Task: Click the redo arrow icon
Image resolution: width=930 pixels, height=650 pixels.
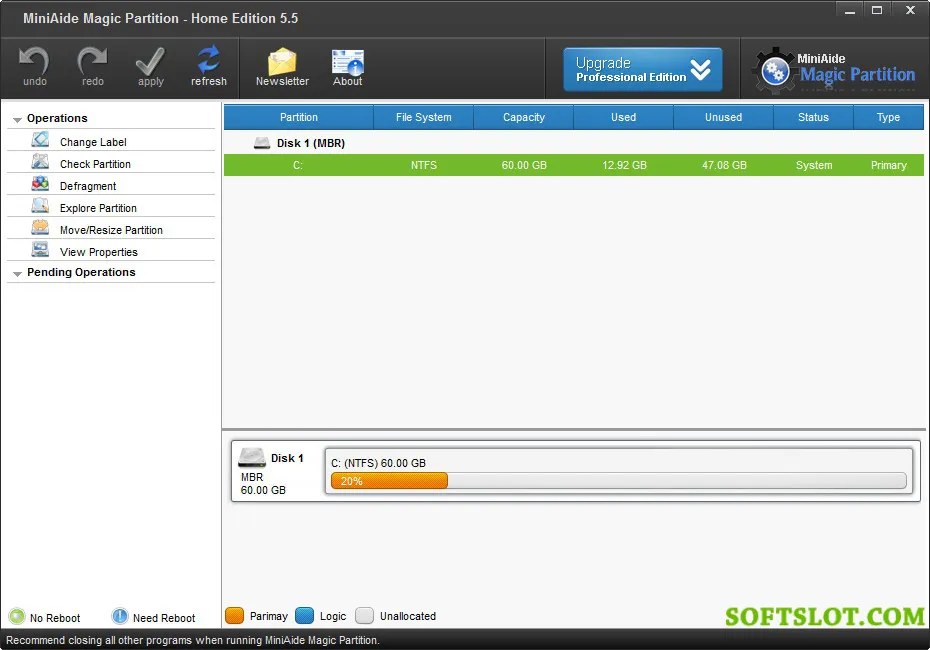Action: coord(93,60)
